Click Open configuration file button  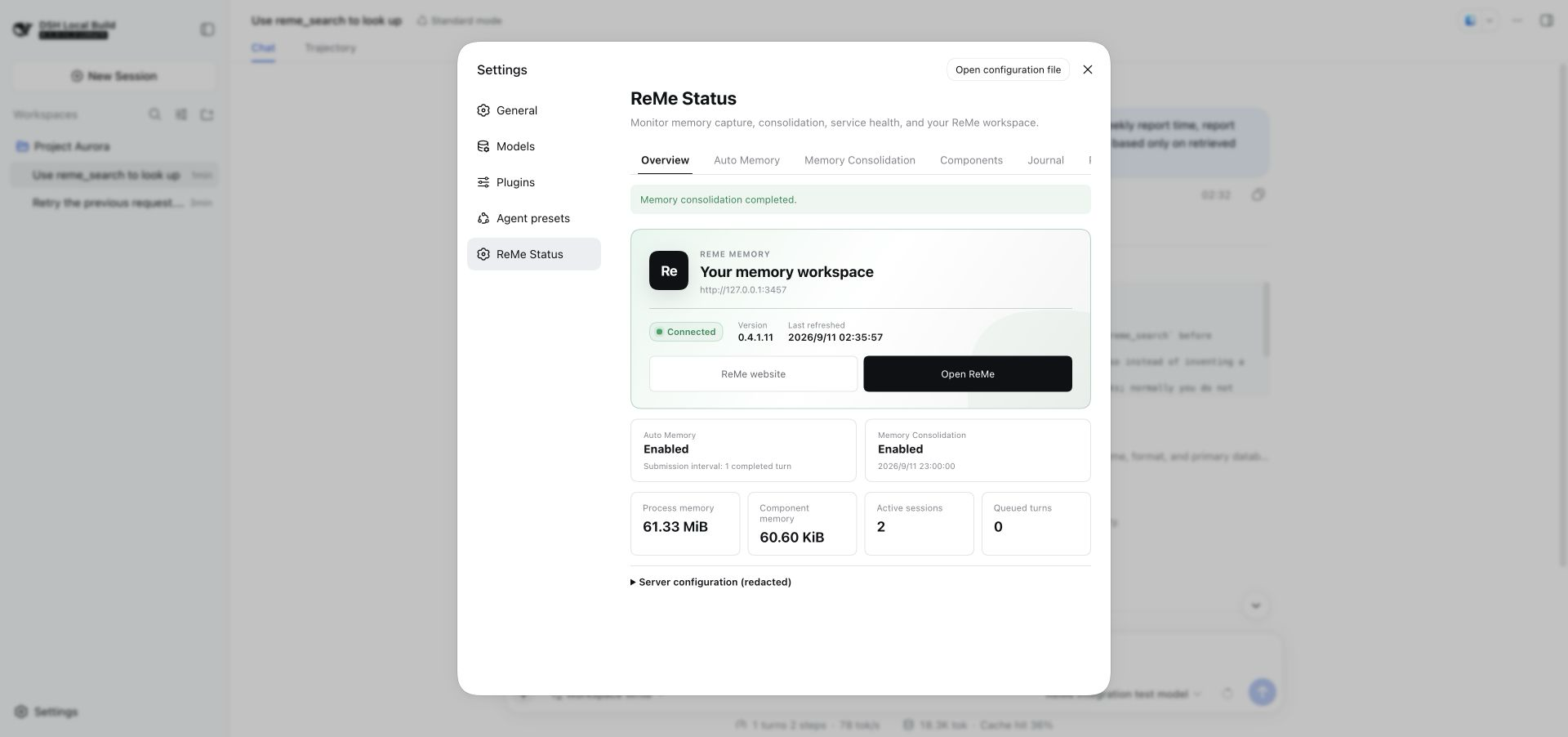point(1008,69)
